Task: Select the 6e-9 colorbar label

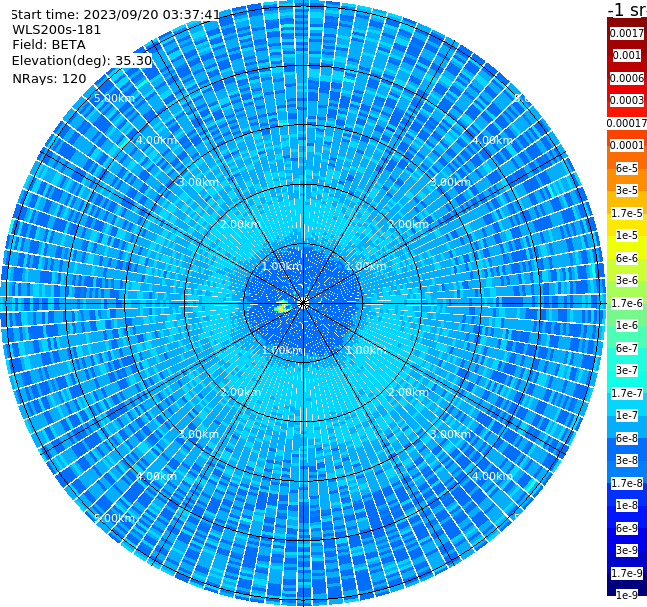Action: click(x=627, y=528)
